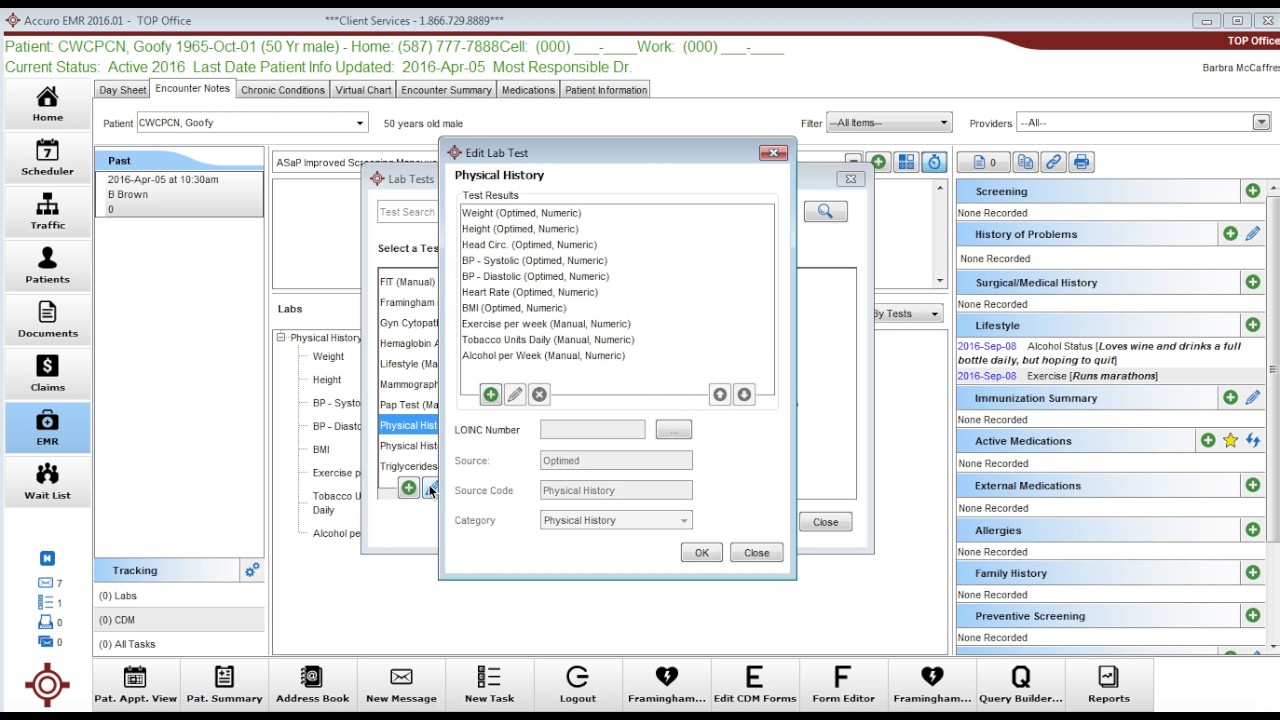Add a new Allergies entry
Image resolution: width=1280 pixels, height=720 pixels.
pyautogui.click(x=1253, y=530)
